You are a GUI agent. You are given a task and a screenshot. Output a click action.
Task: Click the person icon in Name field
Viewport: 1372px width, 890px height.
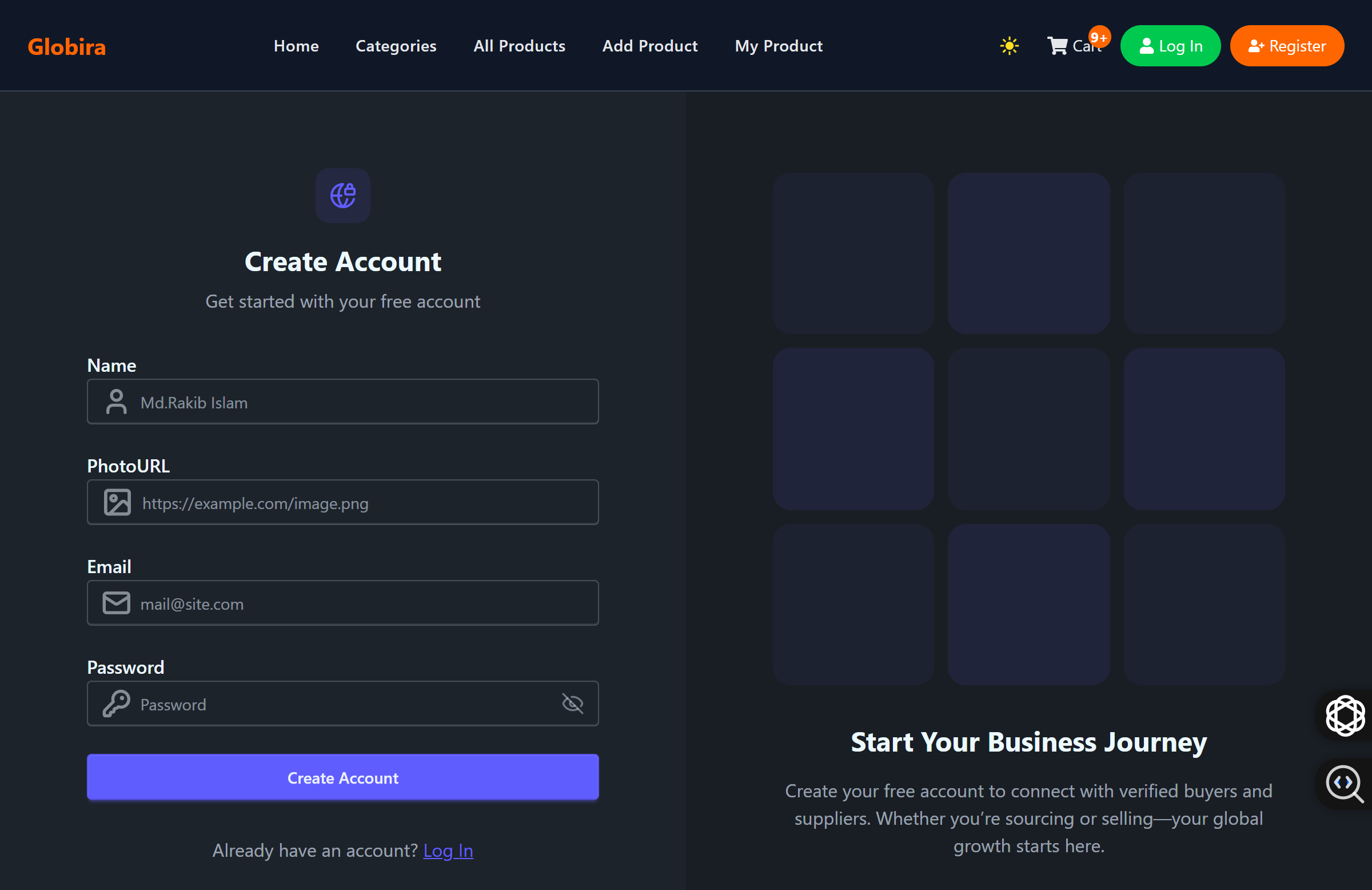click(117, 402)
